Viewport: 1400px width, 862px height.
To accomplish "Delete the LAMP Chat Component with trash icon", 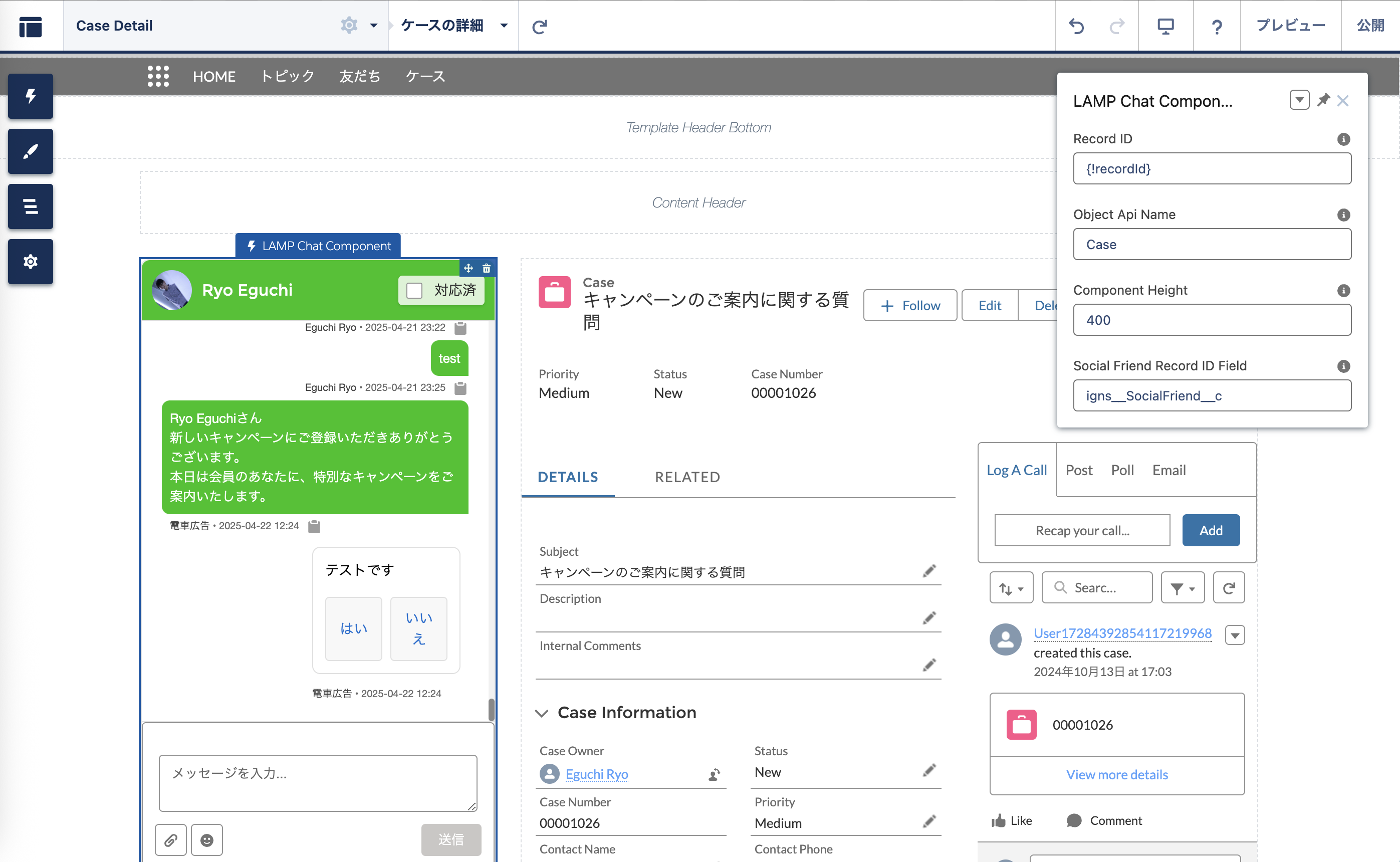I will click(486, 268).
